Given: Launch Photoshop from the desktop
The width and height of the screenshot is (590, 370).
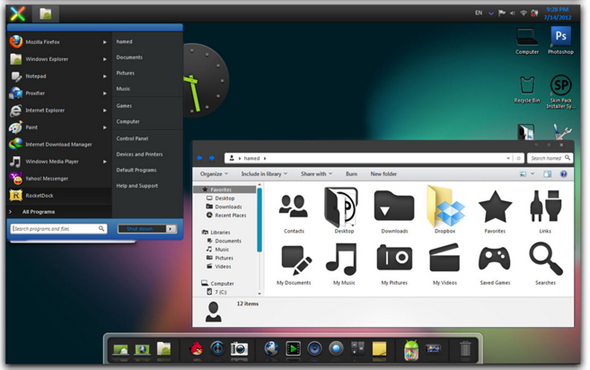Looking at the screenshot, I should [561, 40].
